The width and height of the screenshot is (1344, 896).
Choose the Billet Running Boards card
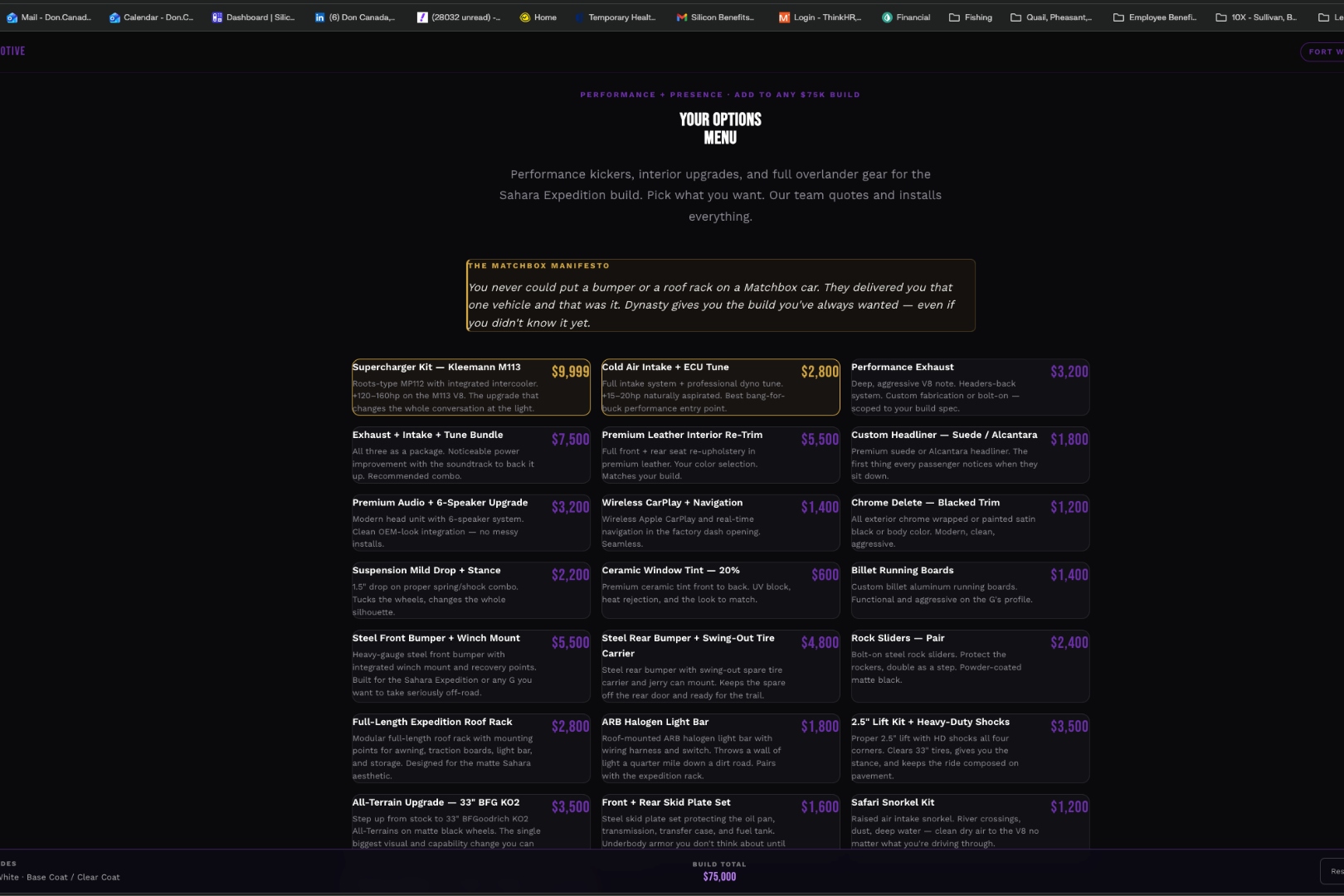(970, 592)
